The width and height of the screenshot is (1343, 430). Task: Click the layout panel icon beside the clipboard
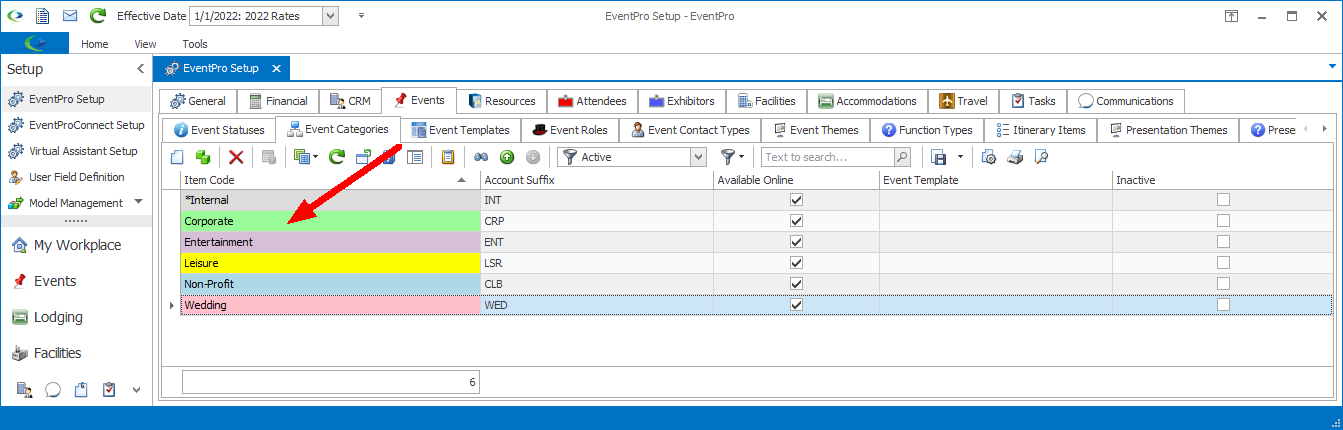pyautogui.click(x=415, y=157)
